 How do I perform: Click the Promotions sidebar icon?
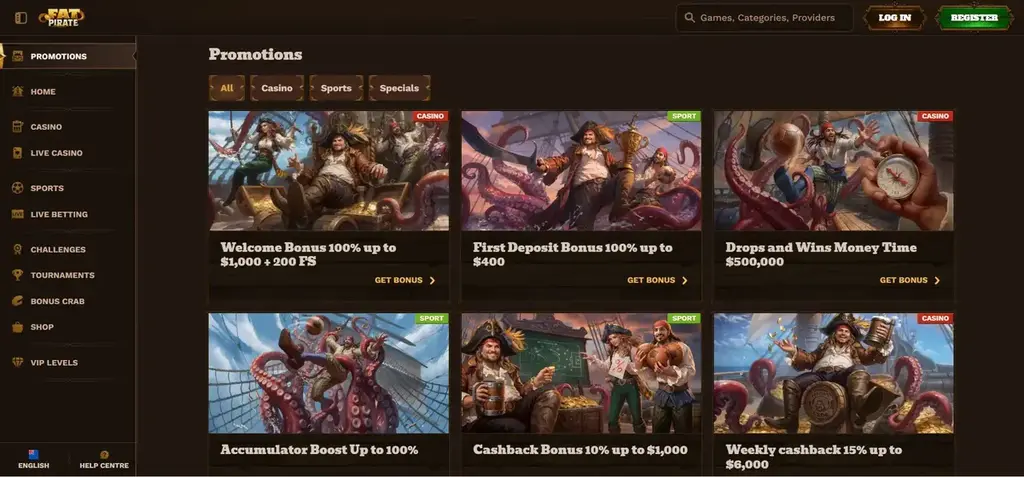click(18, 56)
